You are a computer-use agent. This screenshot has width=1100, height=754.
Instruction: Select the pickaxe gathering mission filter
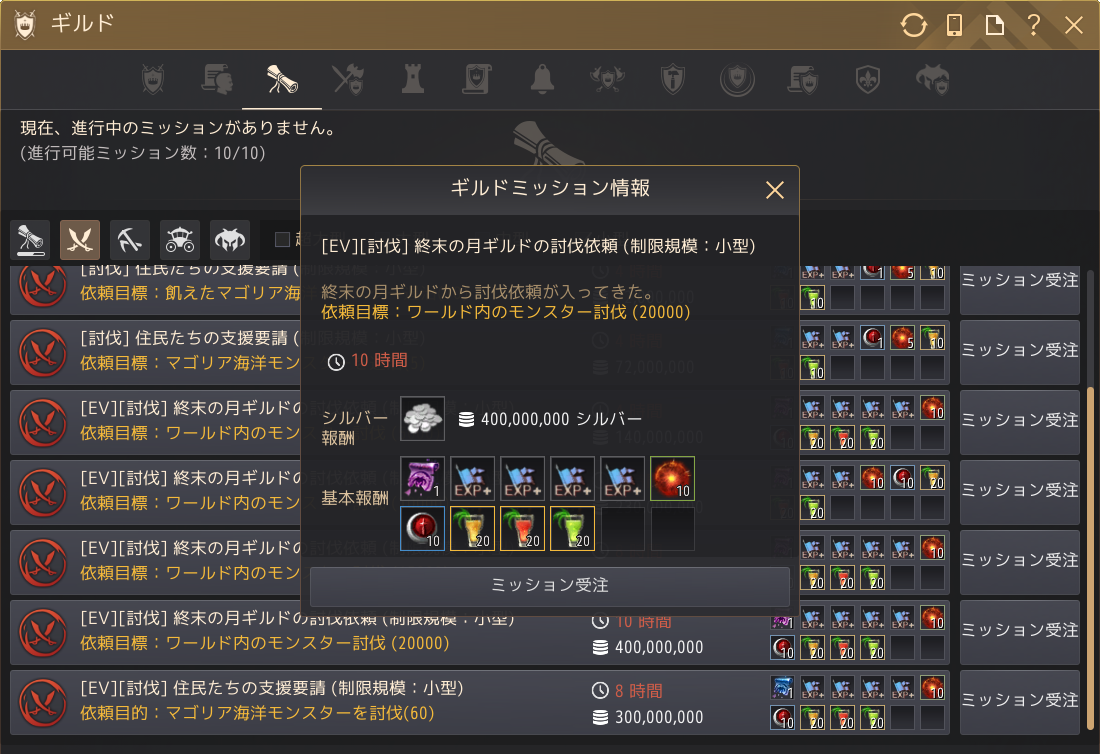(130, 241)
